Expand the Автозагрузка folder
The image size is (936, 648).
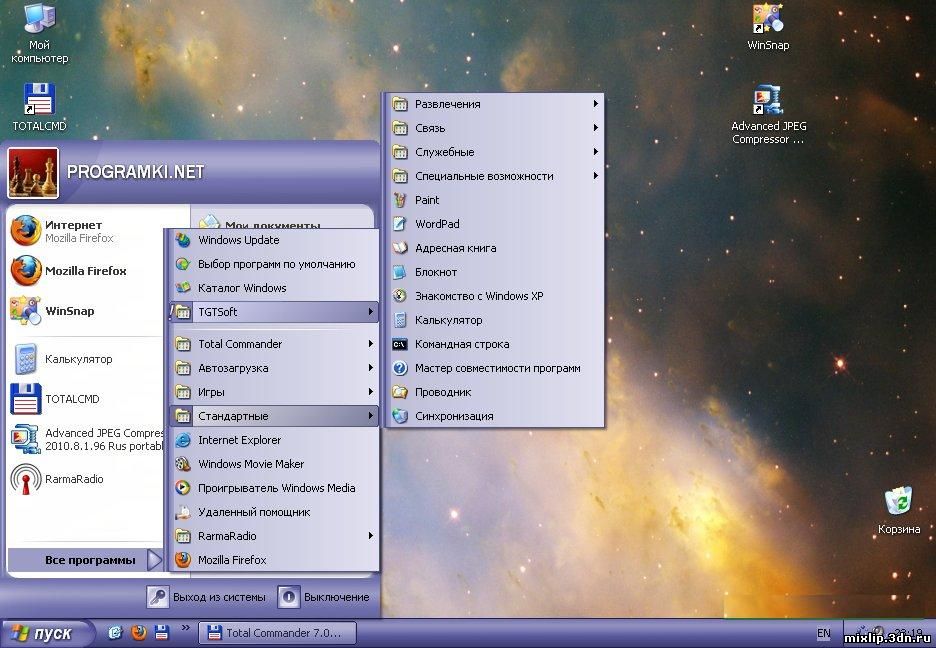[x=275, y=368]
